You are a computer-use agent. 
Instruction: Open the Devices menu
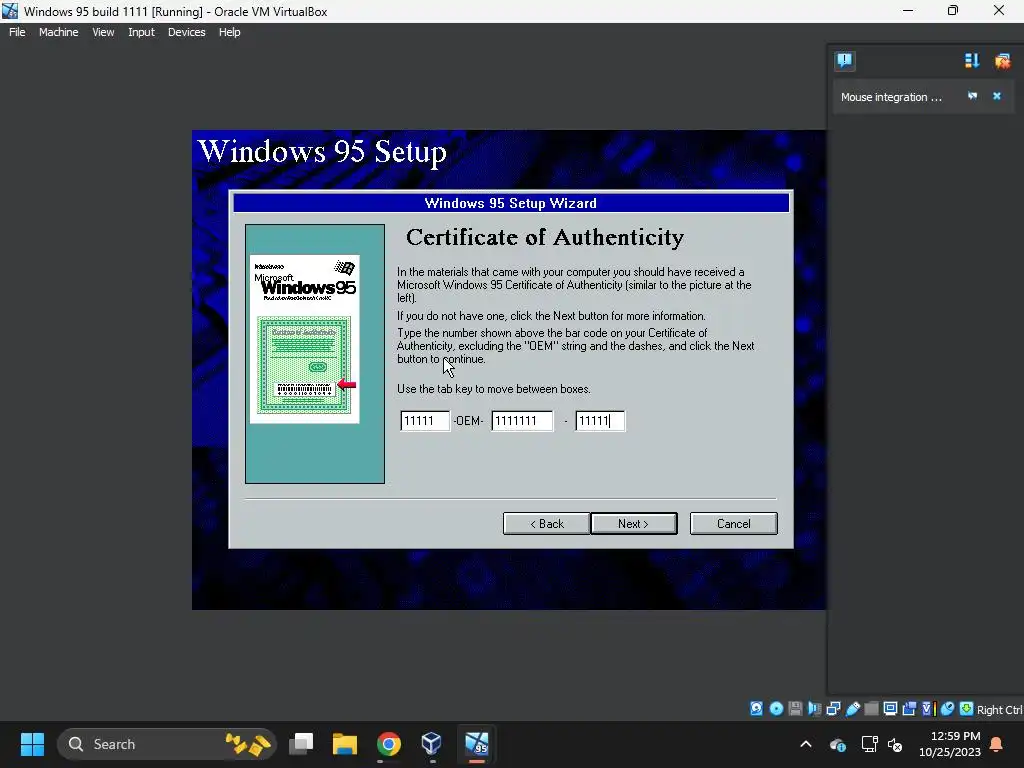(186, 32)
